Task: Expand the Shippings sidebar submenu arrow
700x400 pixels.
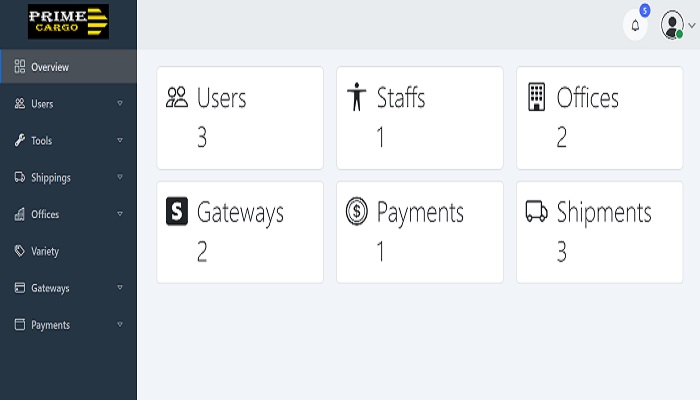Action: pyautogui.click(x=120, y=177)
